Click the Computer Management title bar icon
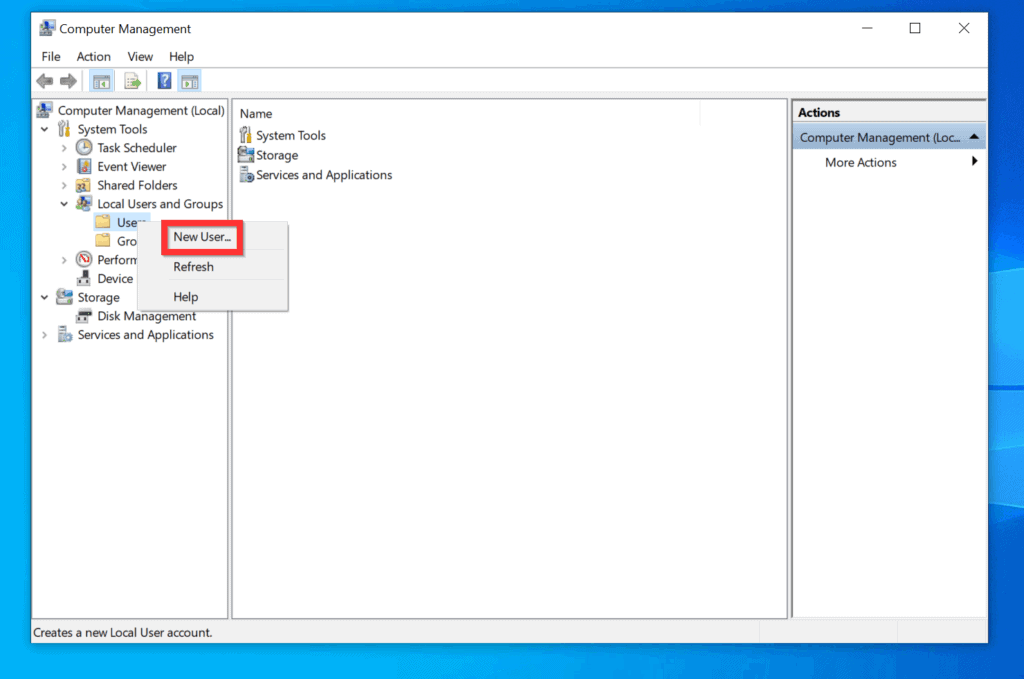The image size is (1024, 679). (x=47, y=28)
